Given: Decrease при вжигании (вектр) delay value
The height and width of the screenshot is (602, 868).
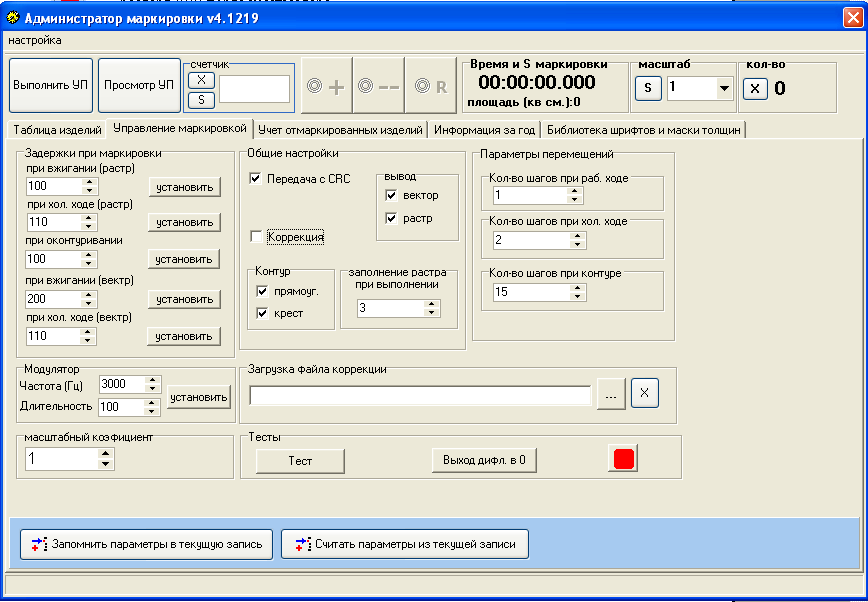Looking at the screenshot, I should 89,303.
